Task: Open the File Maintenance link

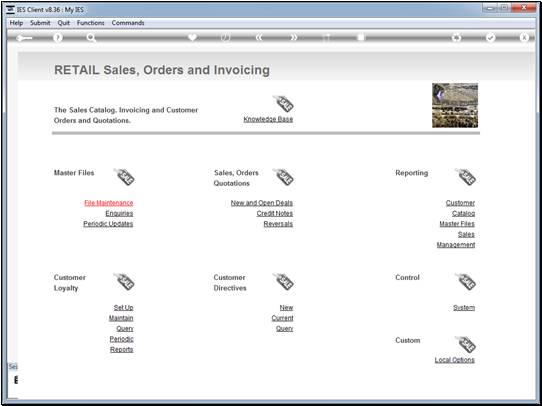Action: pos(109,203)
